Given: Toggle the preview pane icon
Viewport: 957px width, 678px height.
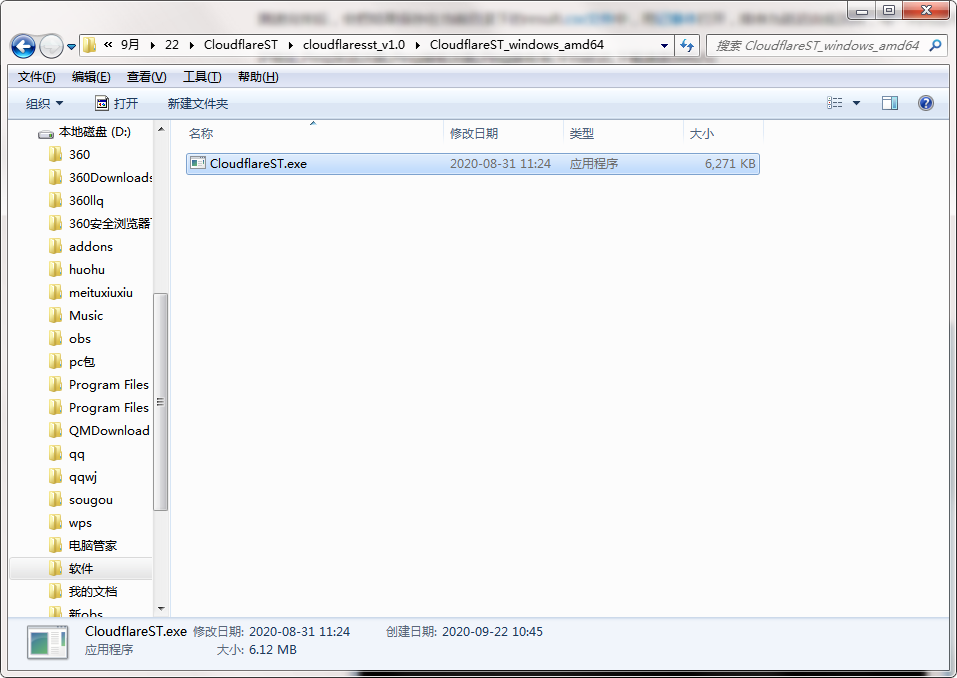Looking at the screenshot, I should pyautogui.click(x=890, y=103).
